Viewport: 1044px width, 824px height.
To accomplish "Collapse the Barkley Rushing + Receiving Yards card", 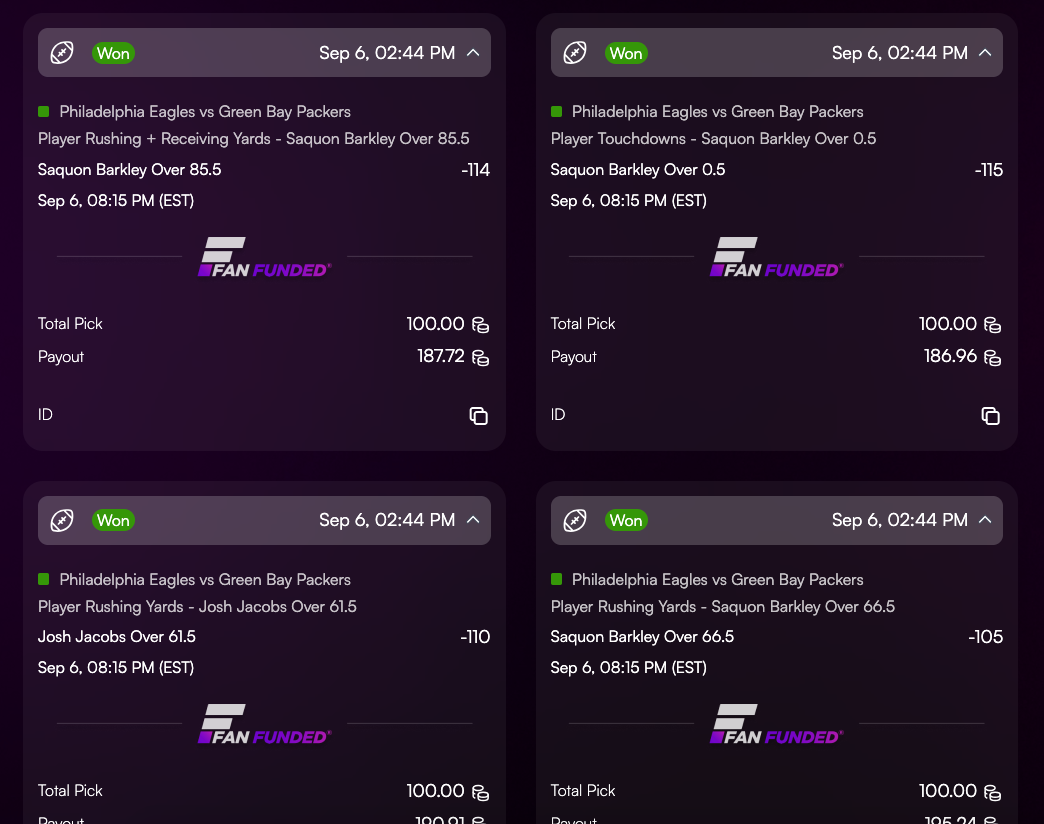I will pos(473,53).
